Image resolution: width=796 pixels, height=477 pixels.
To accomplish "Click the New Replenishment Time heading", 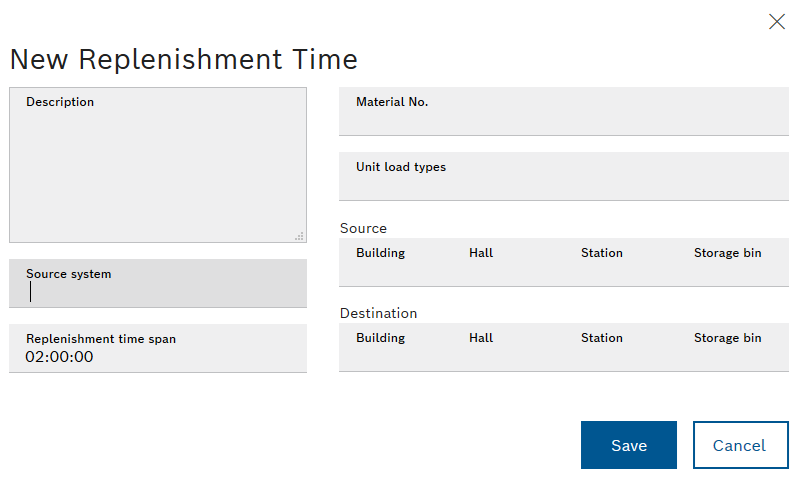I will 184,59.
